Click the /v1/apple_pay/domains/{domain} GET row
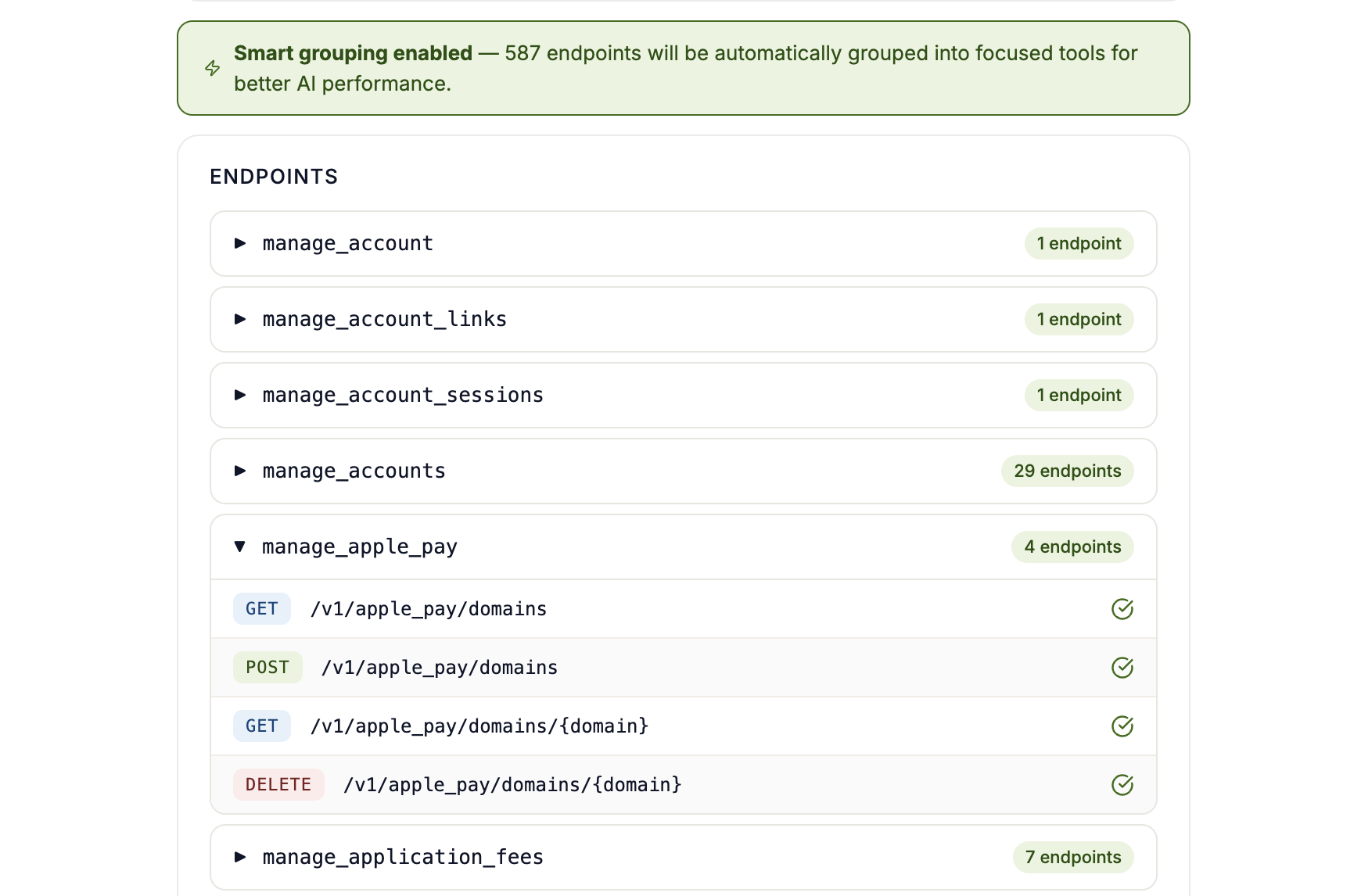Image resolution: width=1361 pixels, height=896 pixels. tap(479, 726)
